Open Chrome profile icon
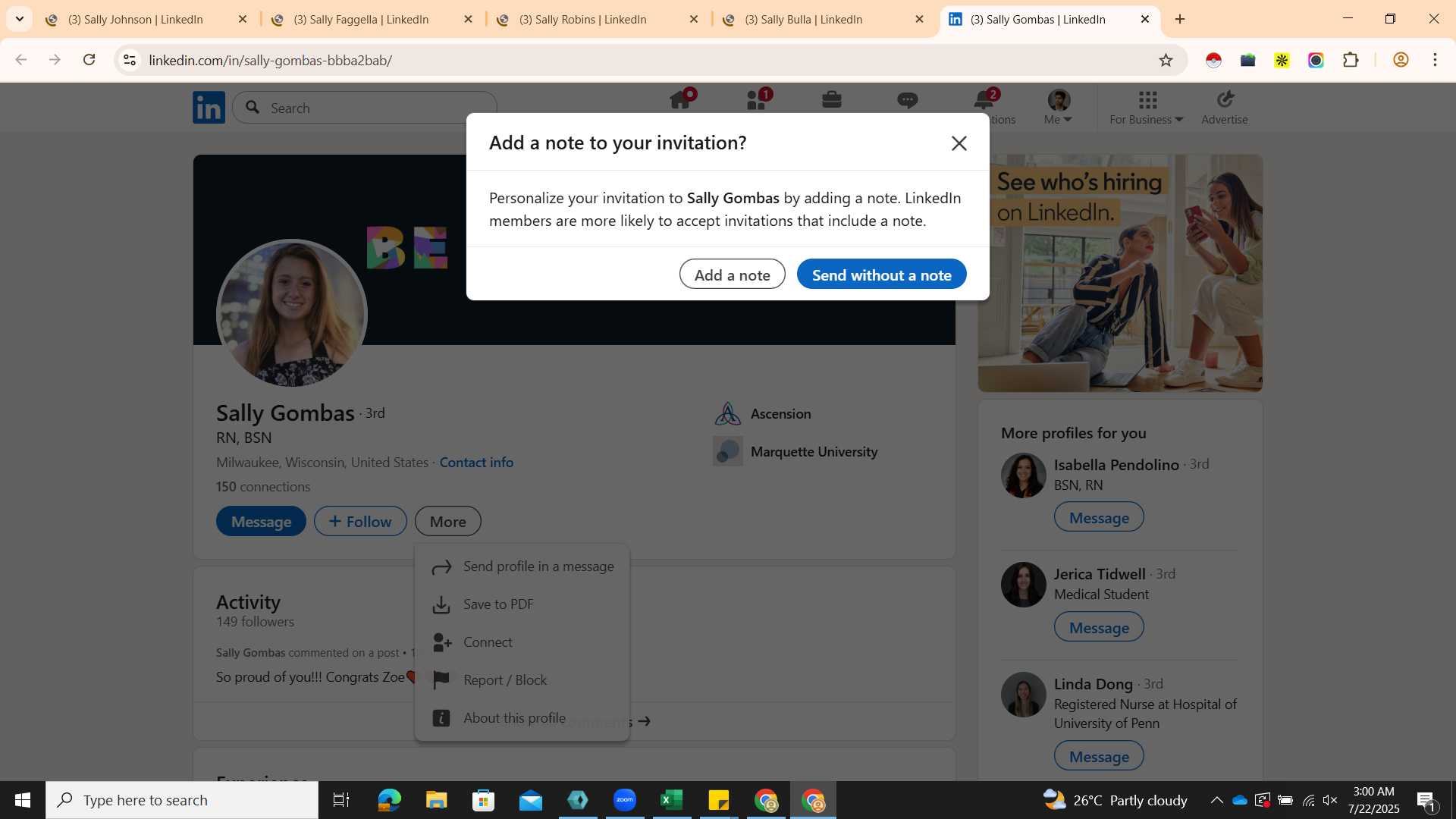 [x=1401, y=60]
